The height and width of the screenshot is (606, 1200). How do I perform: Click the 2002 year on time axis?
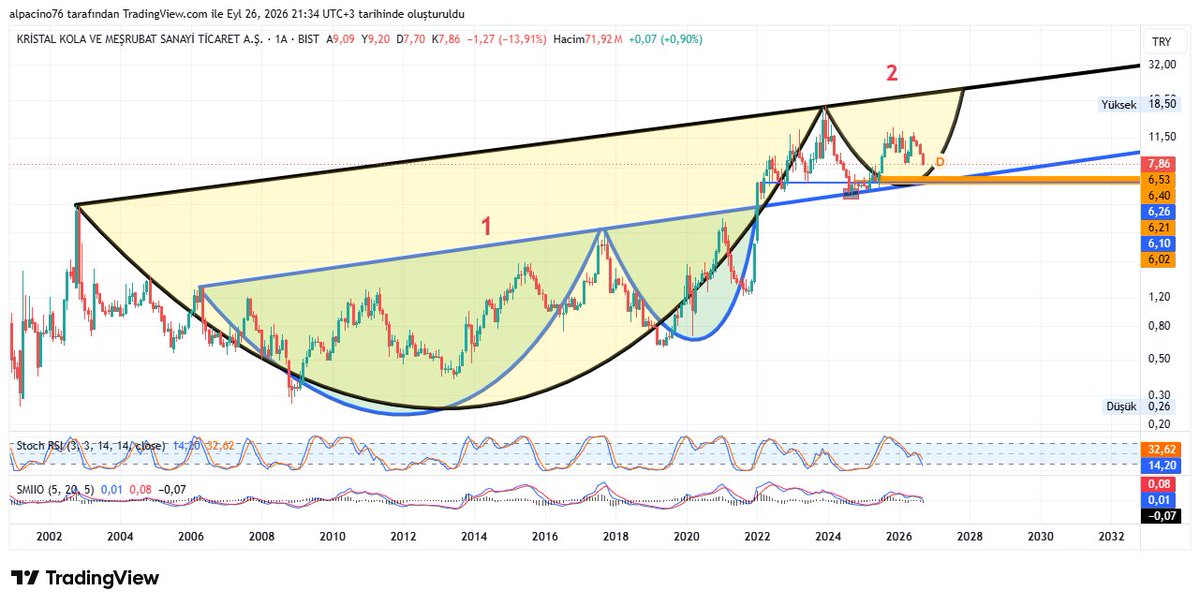click(49, 537)
